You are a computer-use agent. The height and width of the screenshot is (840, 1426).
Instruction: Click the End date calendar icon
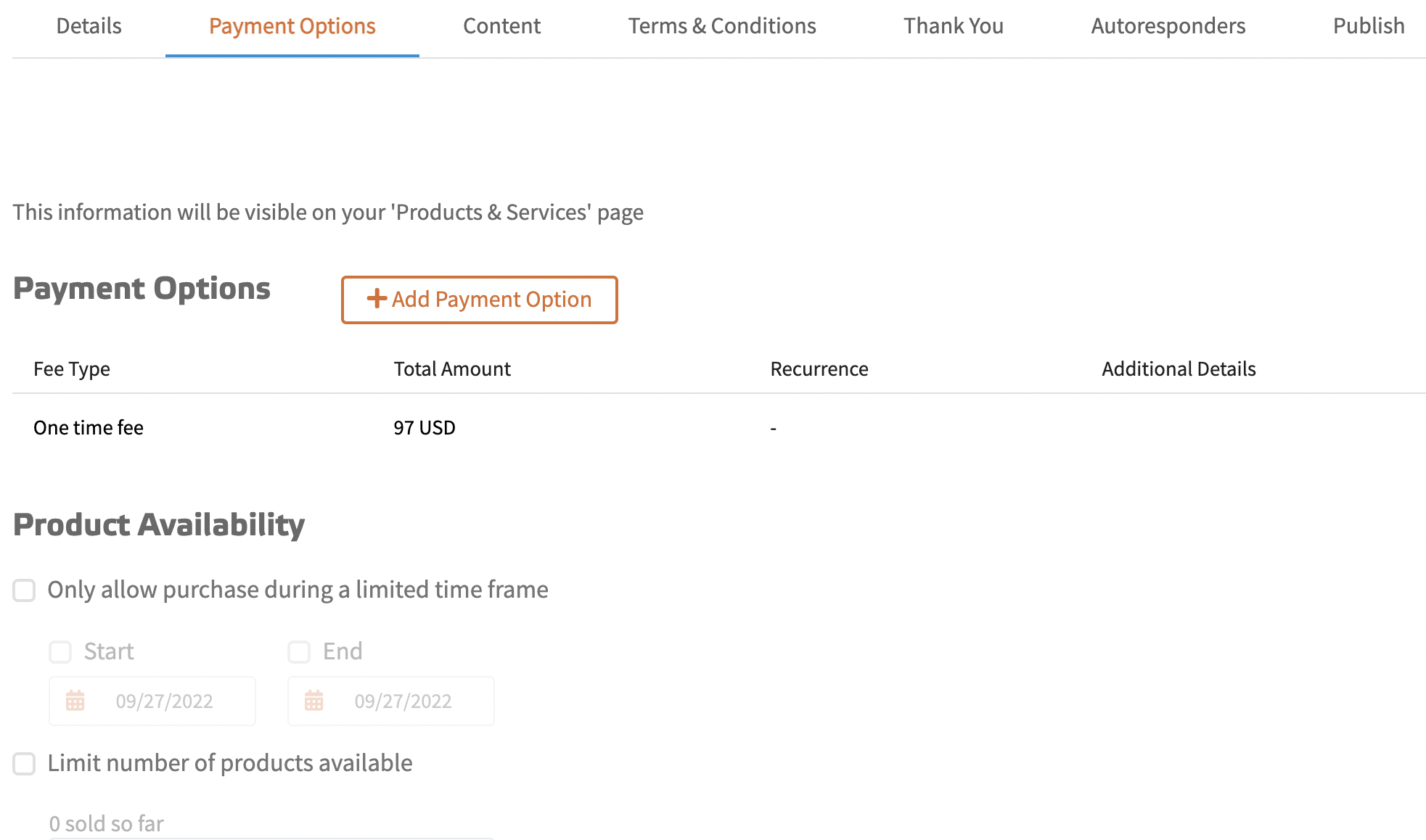(314, 701)
